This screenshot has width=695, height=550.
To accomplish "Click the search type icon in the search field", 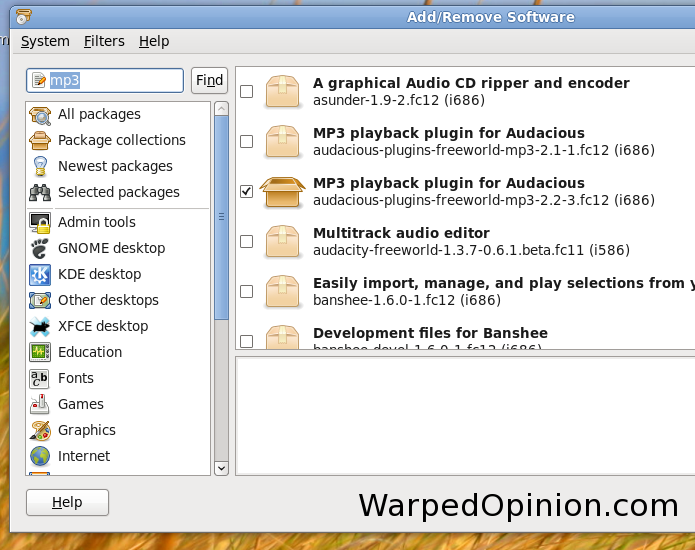I will pos(39,80).
